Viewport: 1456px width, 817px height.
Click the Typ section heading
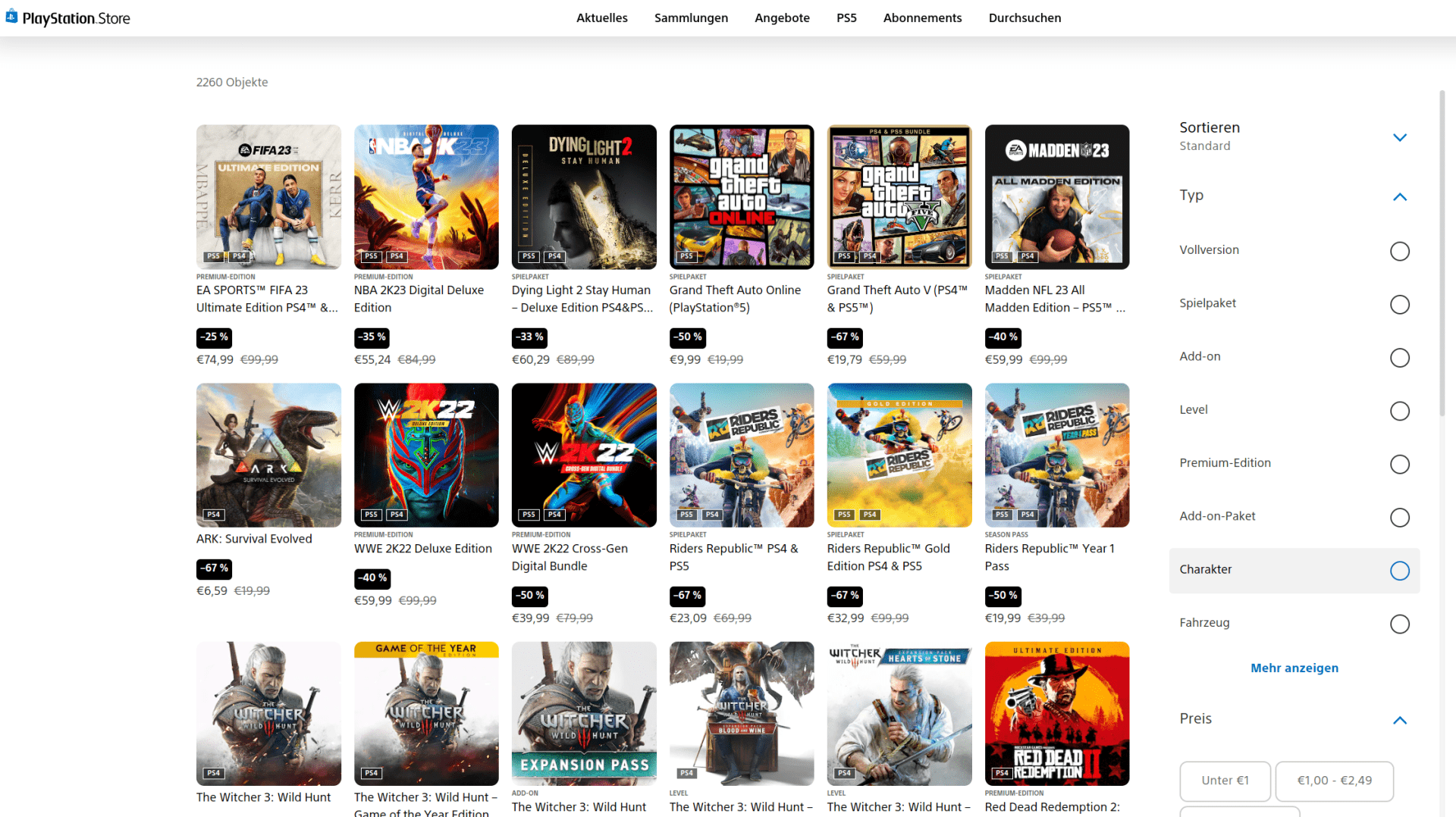[1191, 196]
